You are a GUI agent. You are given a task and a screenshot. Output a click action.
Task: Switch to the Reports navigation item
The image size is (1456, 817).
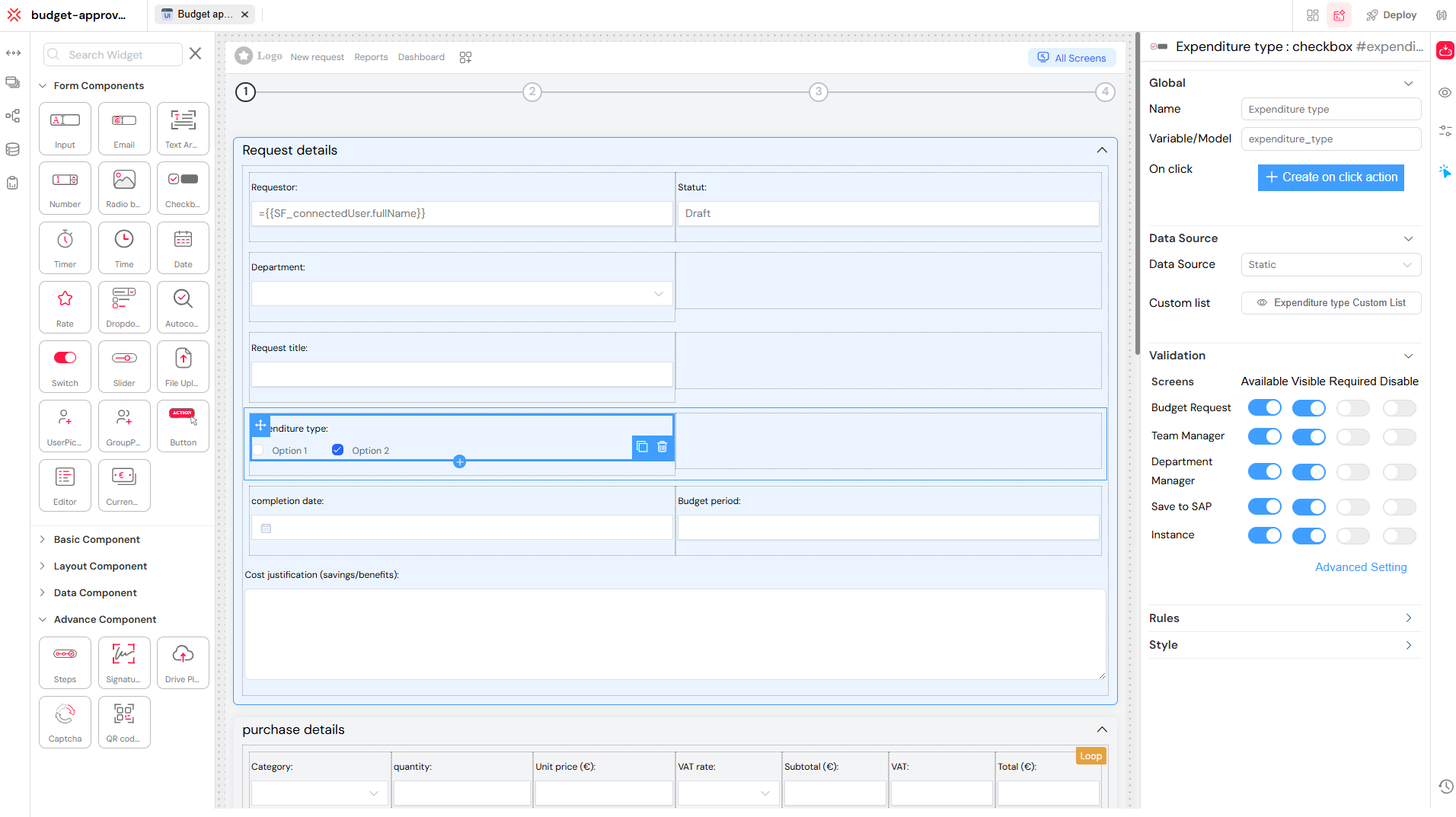371,56
